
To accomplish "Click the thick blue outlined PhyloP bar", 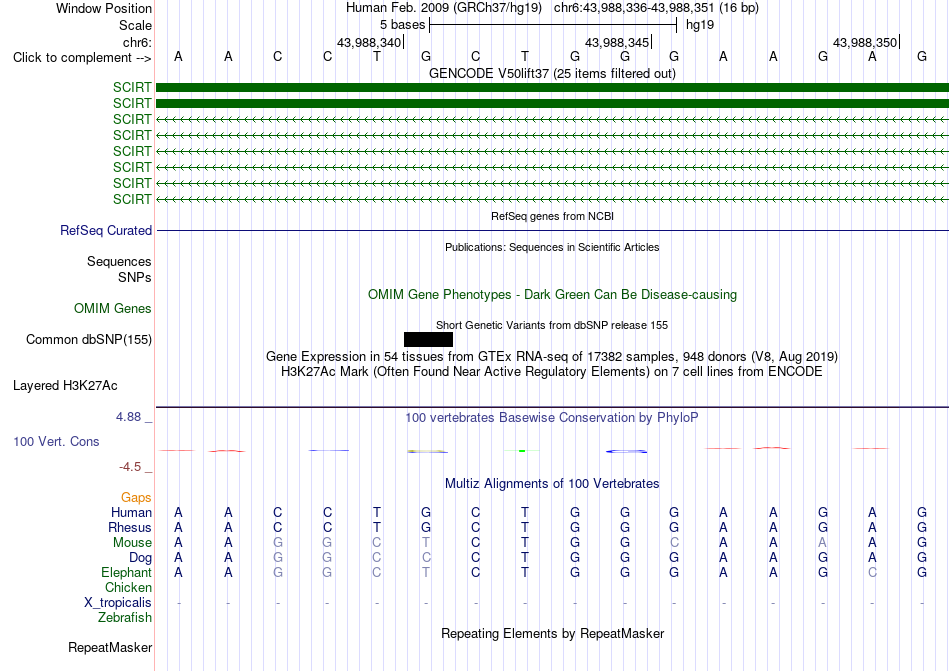I will click(x=626, y=451).
